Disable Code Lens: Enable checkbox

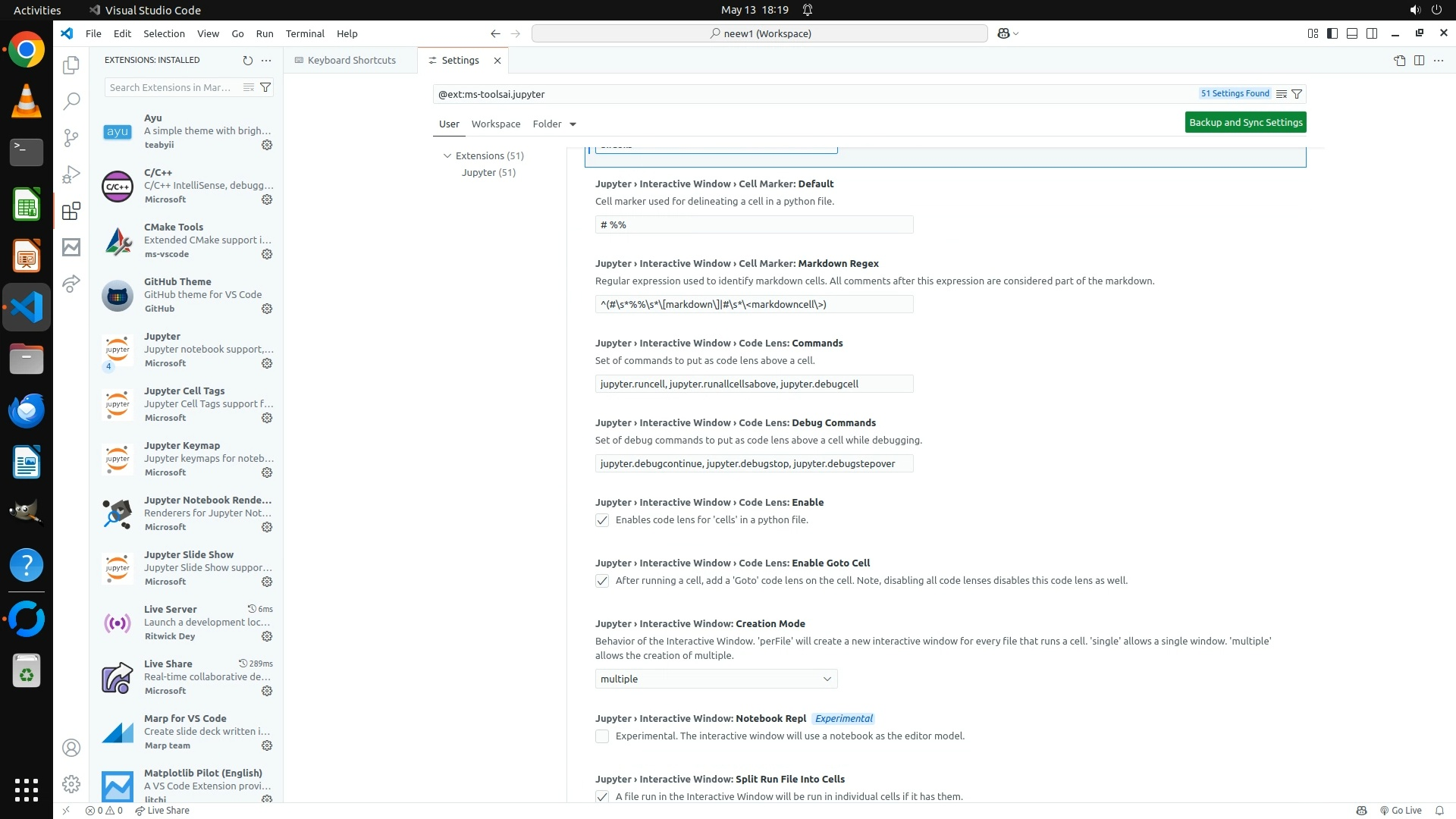coord(602,520)
